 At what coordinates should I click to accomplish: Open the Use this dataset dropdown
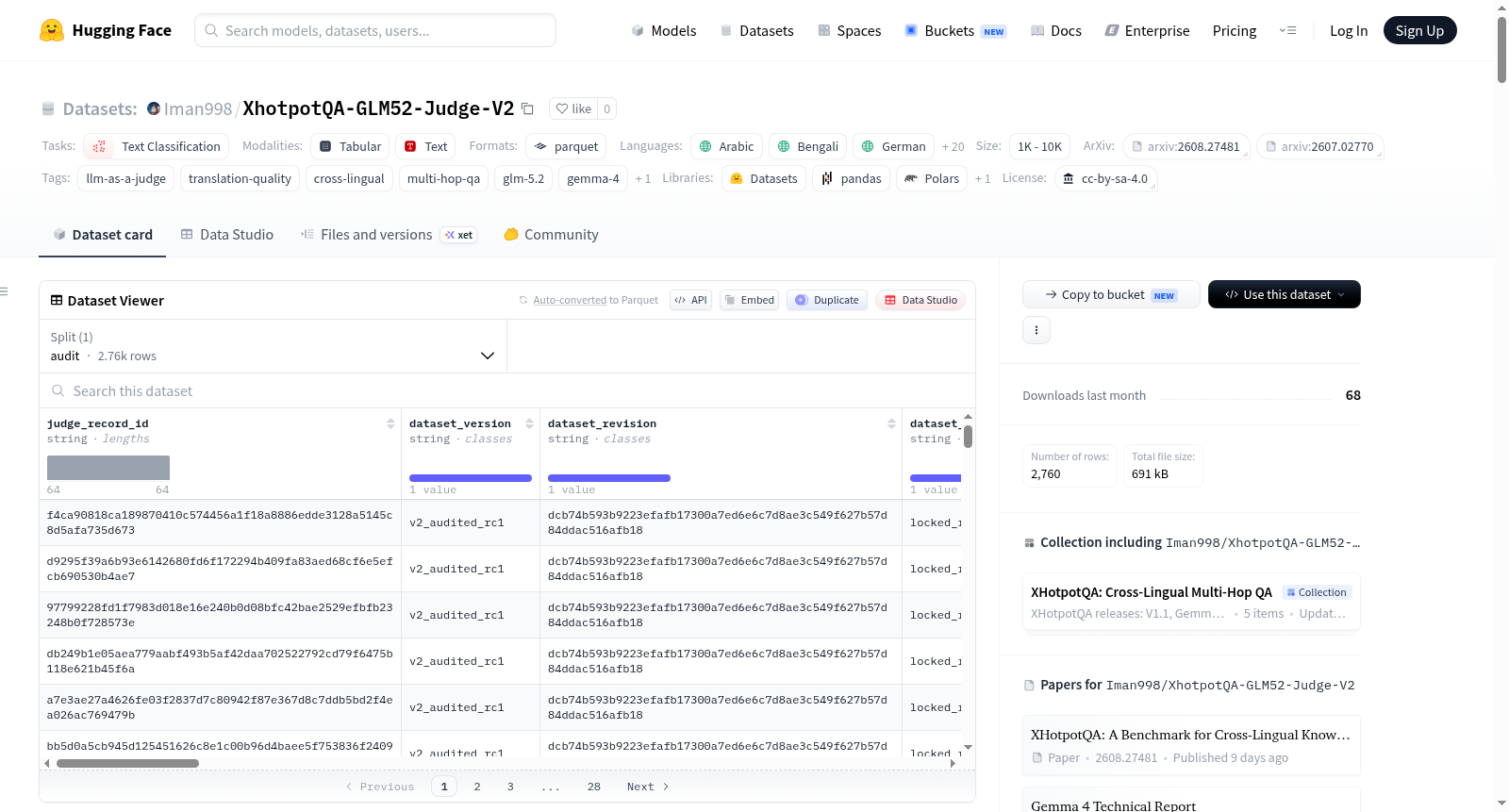[x=1285, y=294]
